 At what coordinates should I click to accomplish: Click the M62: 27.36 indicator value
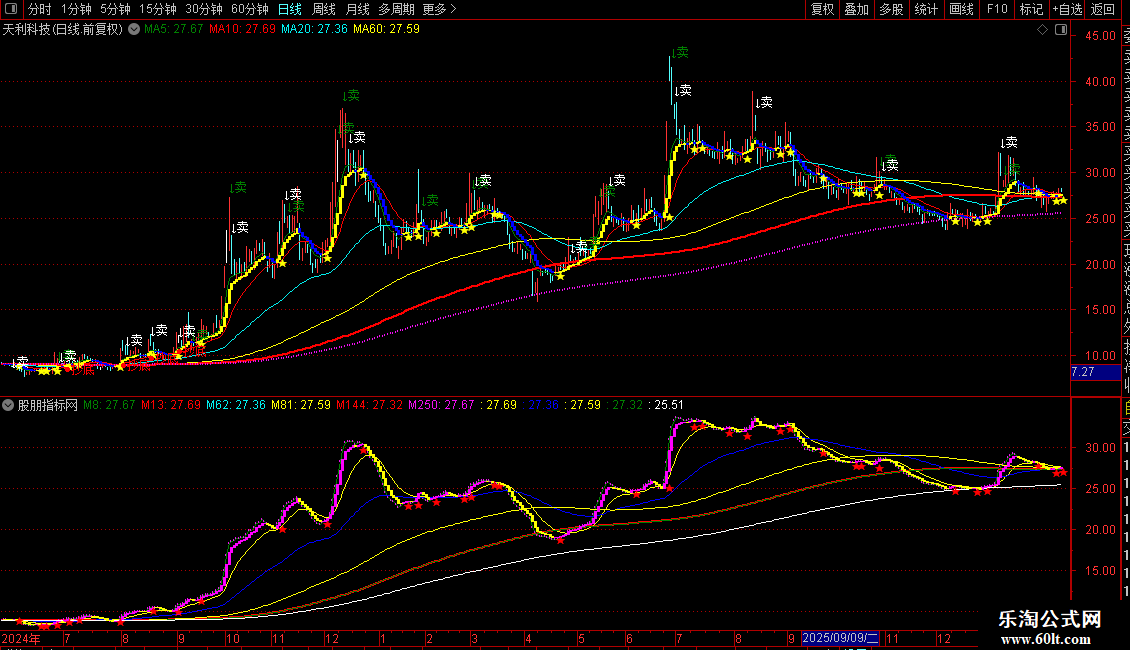(236, 405)
